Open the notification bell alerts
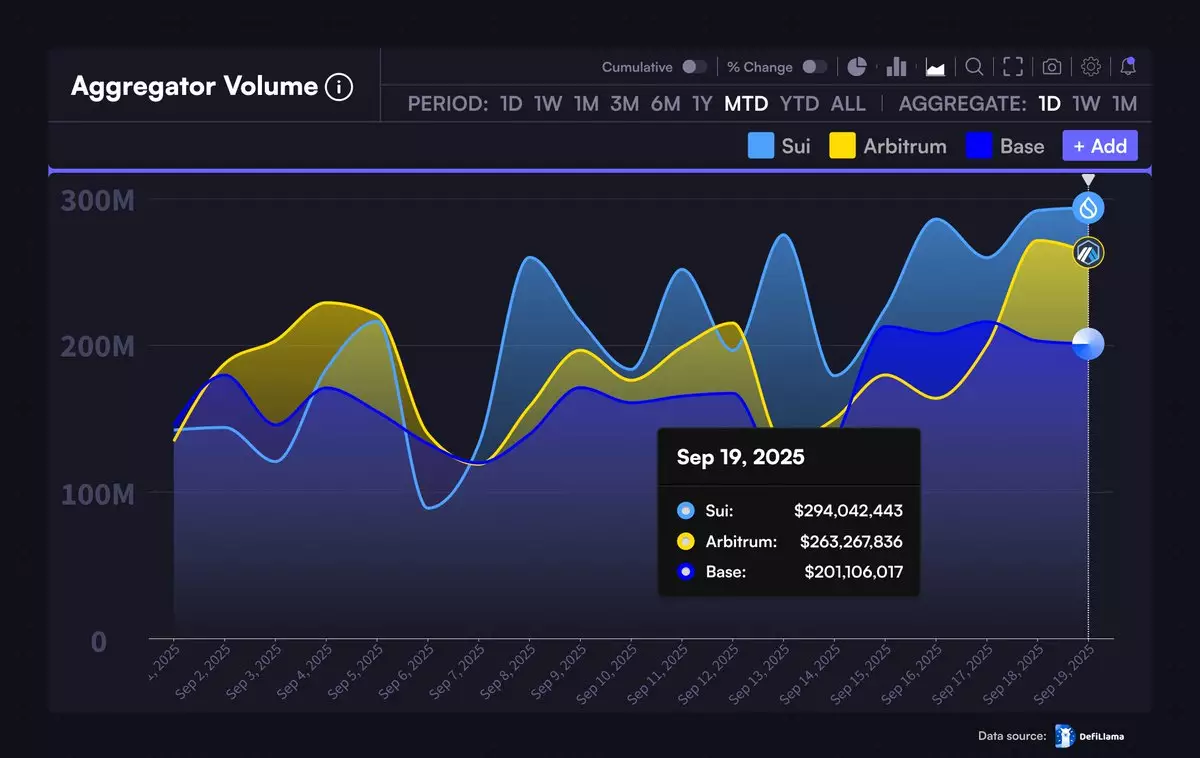Viewport: 1200px width, 758px height. pyautogui.click(x=1128, y=67)
